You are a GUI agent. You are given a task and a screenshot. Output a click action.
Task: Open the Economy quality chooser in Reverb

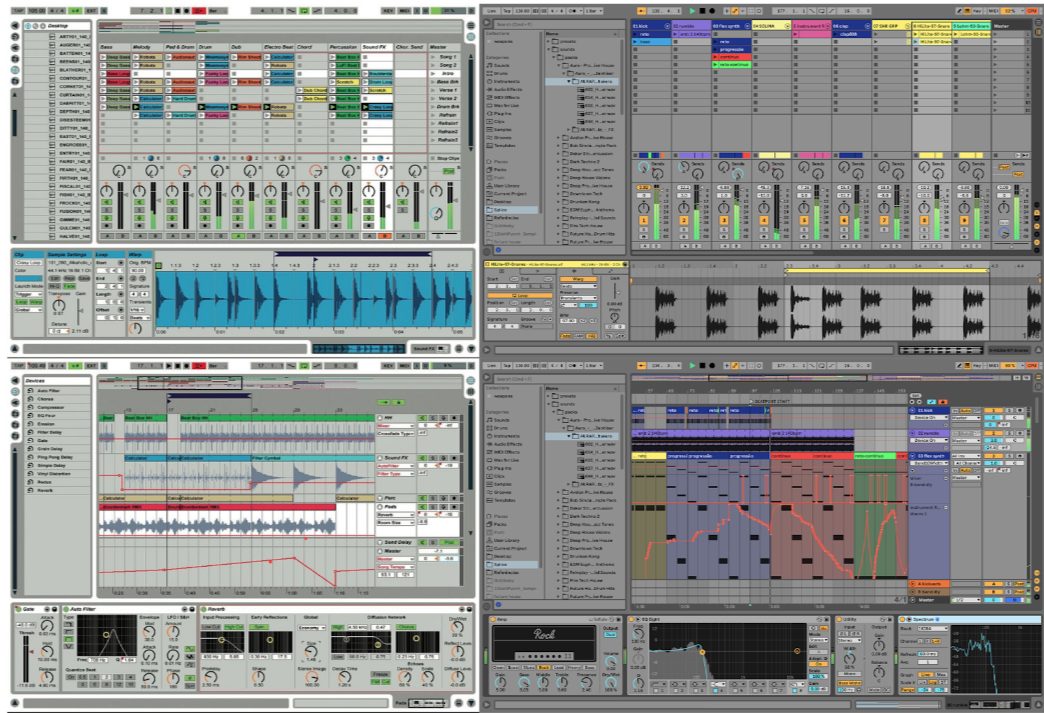coord(311,627)
